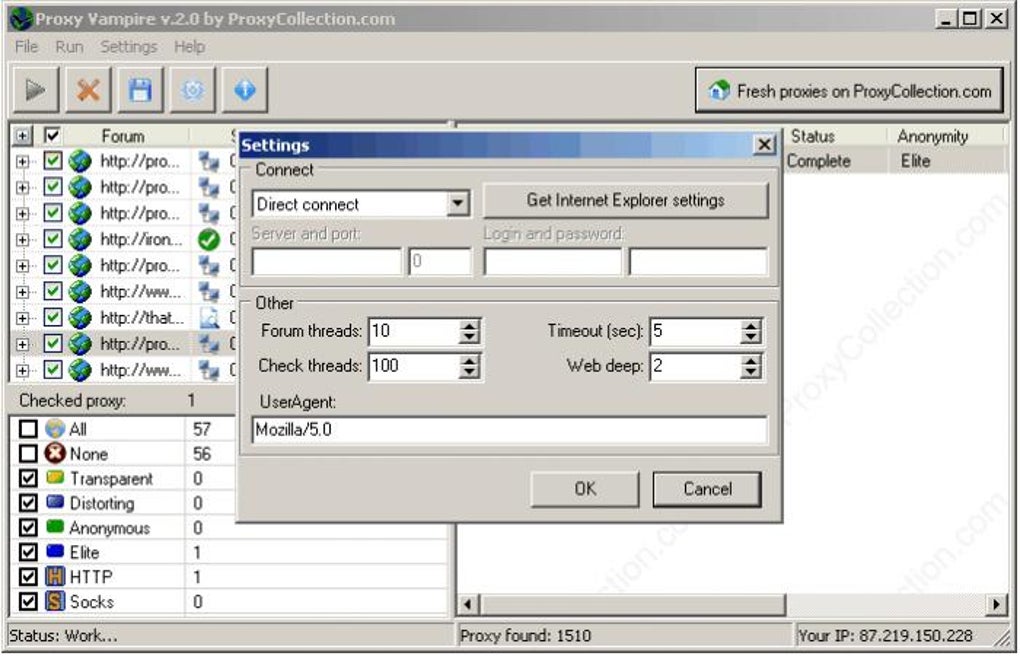Click the green checkmark status icon on http://iron row
This screenshot has width=1020, height=656.
click(x=209, y=239)
